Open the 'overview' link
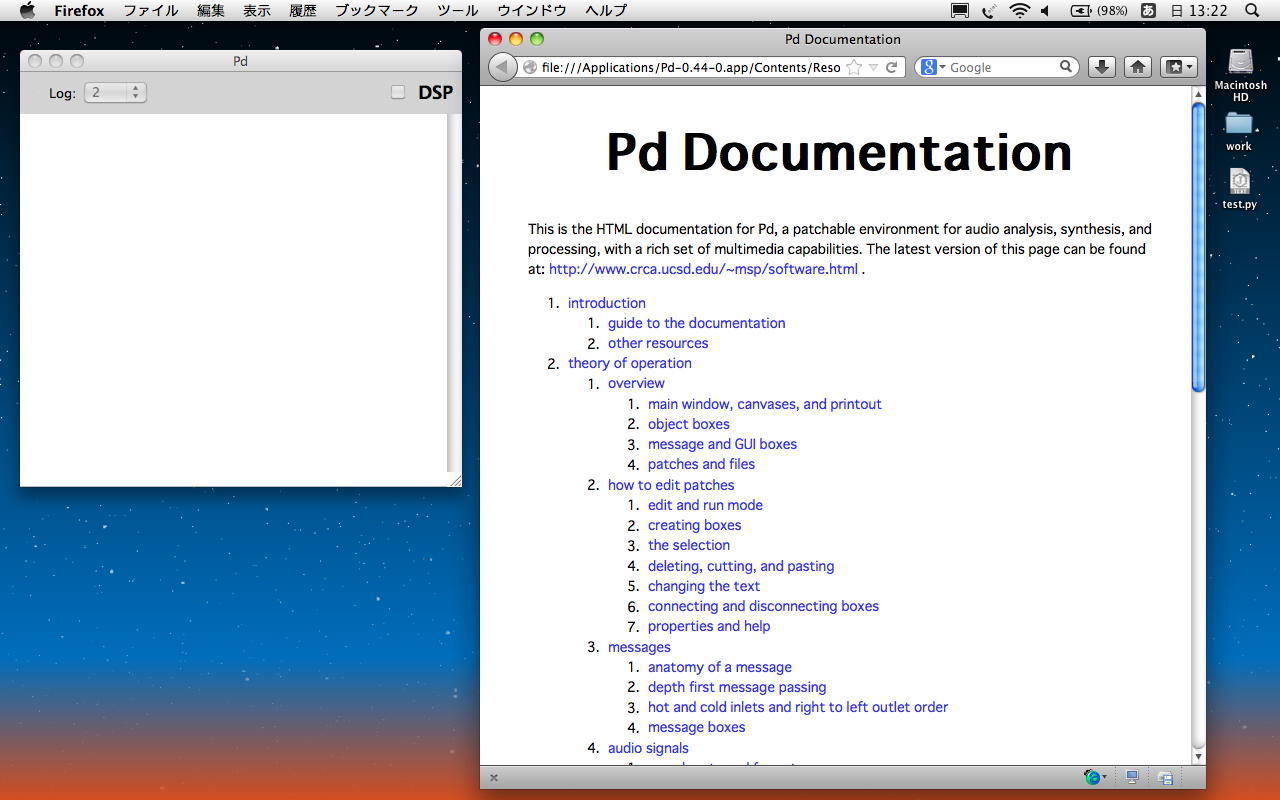This screenshot has height=800, width=1280. pyautogui.click(x=636, y=383)
